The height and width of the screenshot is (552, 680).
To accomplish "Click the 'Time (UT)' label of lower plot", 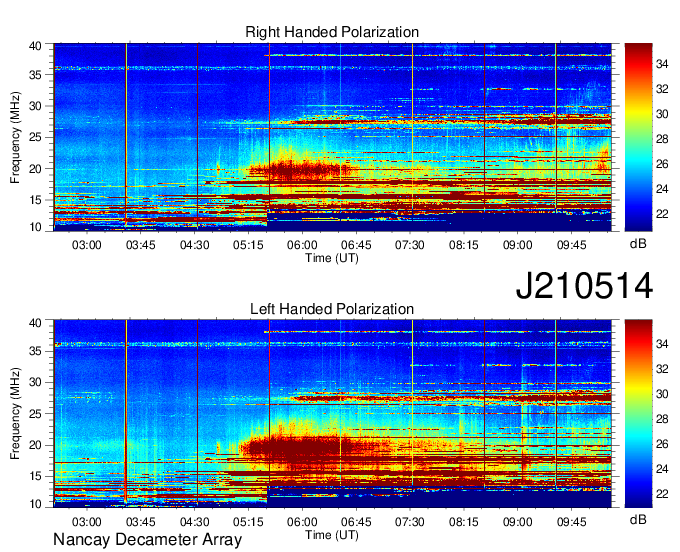I will (x=332, y=535).
